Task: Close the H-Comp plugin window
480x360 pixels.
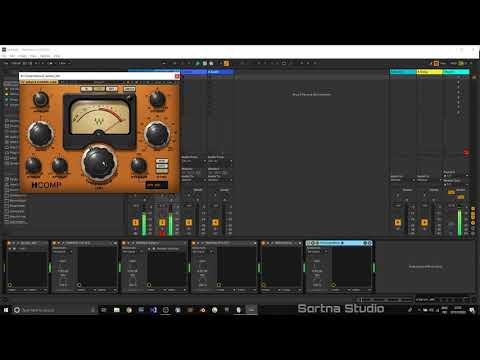Action: click(x=177, y=76)
